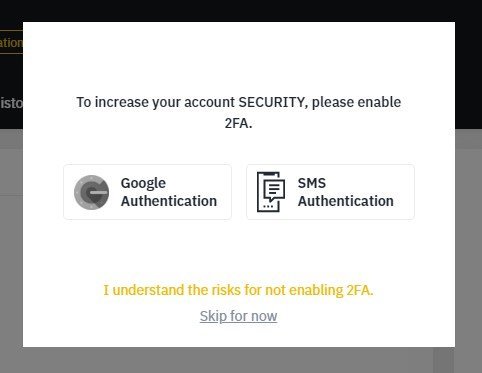
Task: Choose the Google Authentication card
Action: tap(147, 192)
